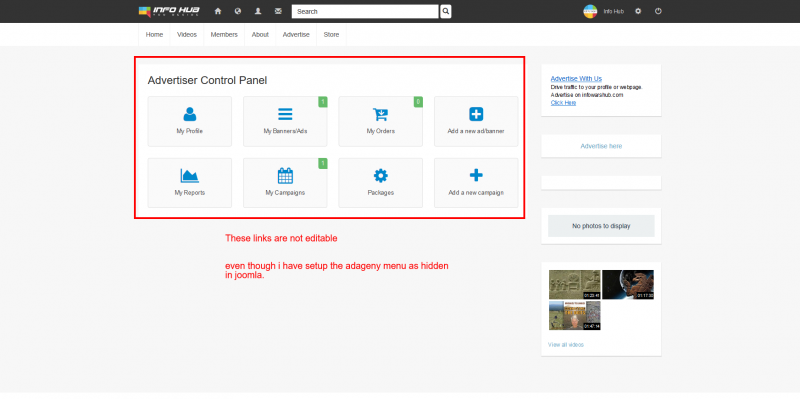The image size is (800, 399).
Task: Click Add a new ad/banner icon
Action: point(476,114)
